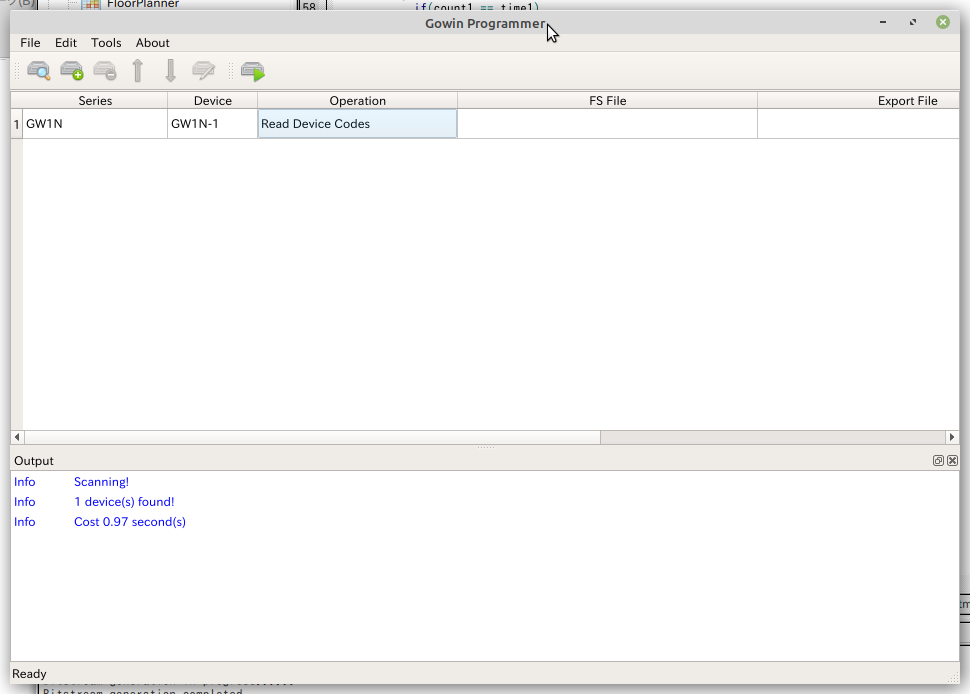
Task: Click the horizontal scrollbar thumb of the device table
Action: [312, 437]
